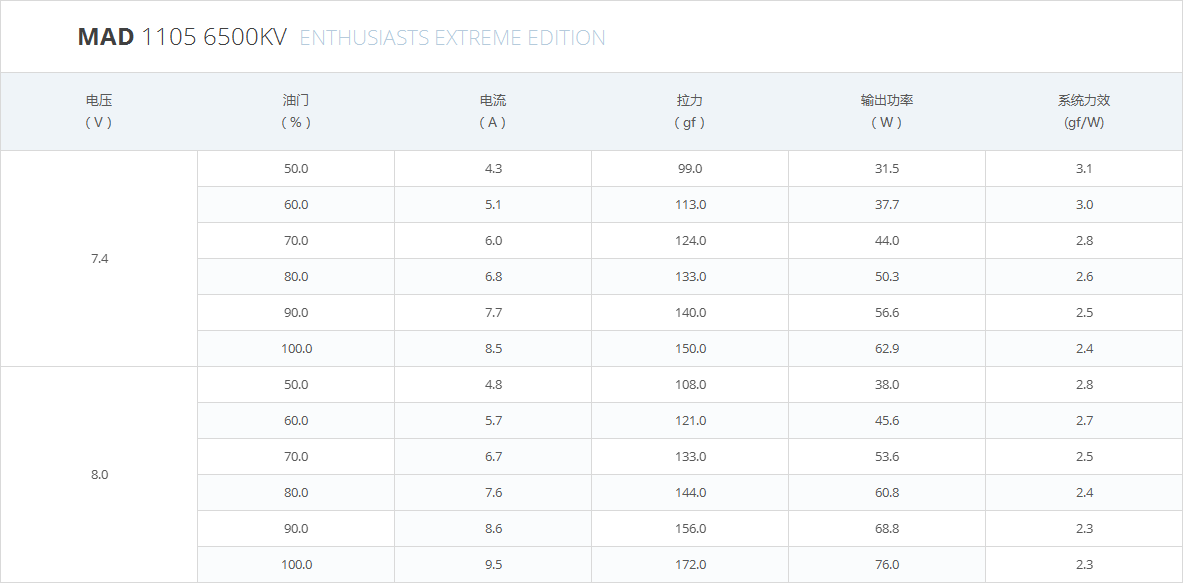Viewport: 1183px width, 583px height.
Task: Click the 系统力效 (gf/W) column header
Action: pyautogui.click(x=1084, y=112)
